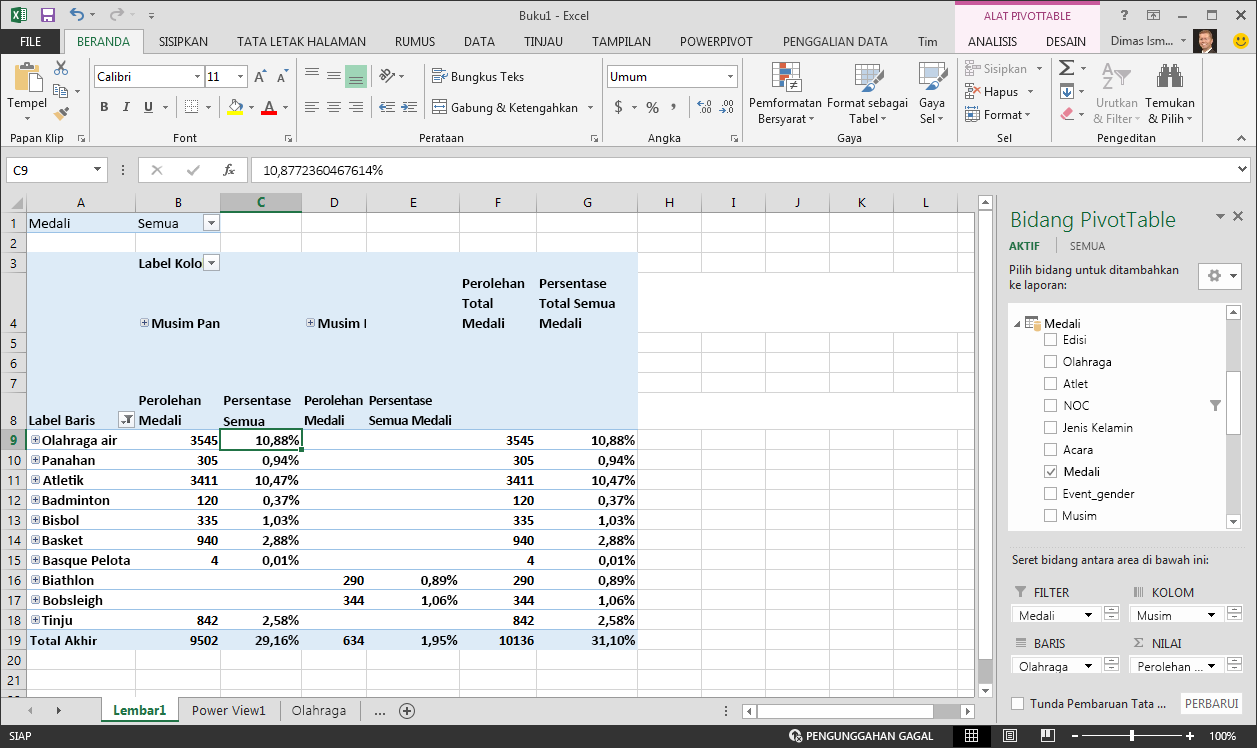Open Temukan & Pilih binoculars
The image size is (1257, 748).
pos(1169,94)
